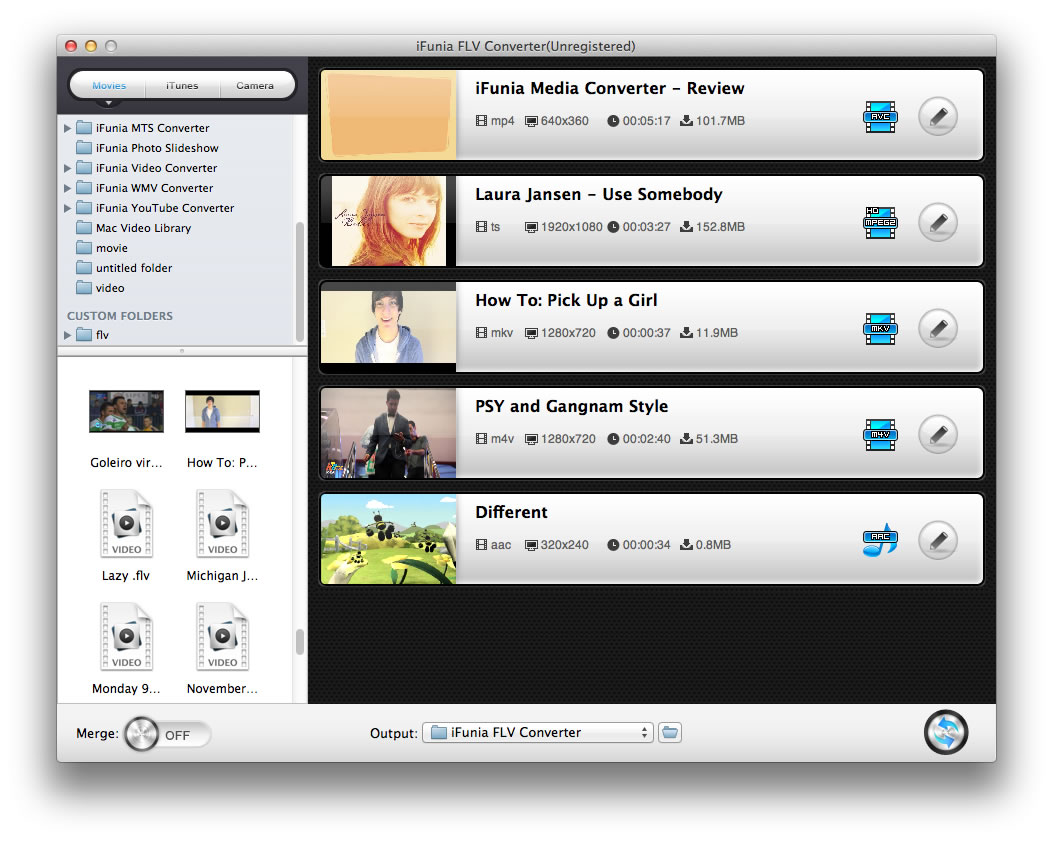This screenshot has height=841, width=1053.
Task: Click the '00:02:40' duration text
Action: tap(646, 439)
